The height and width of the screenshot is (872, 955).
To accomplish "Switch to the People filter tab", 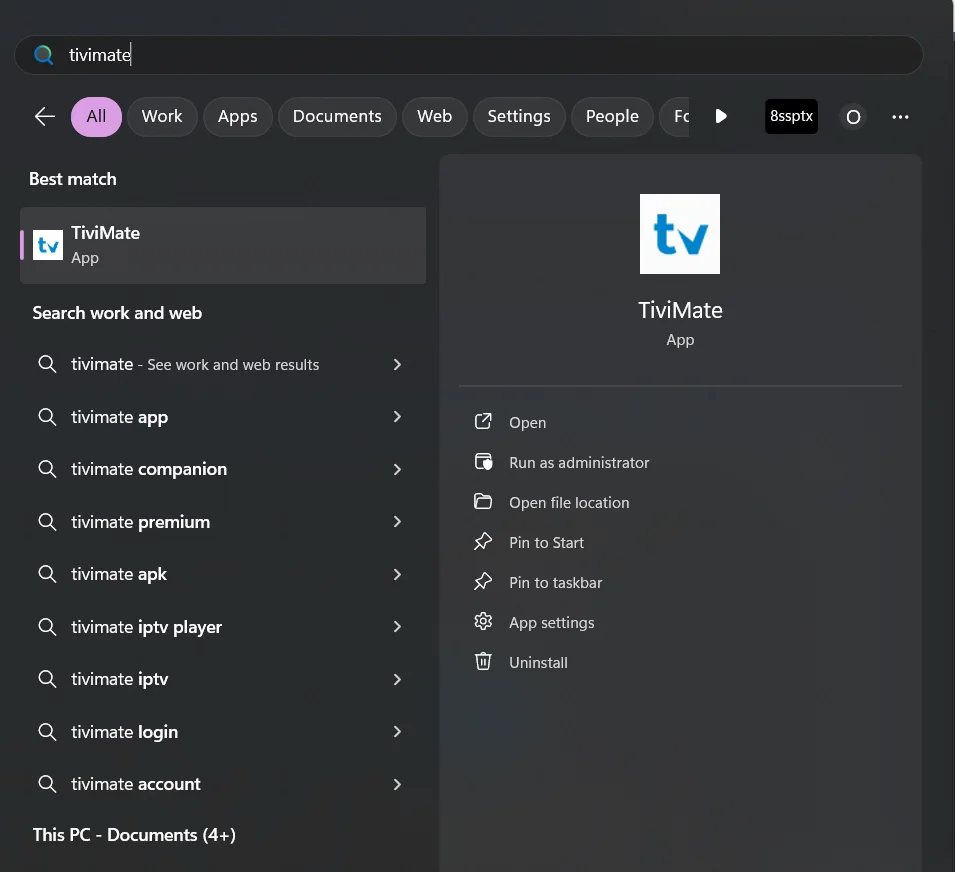I will pyautogui.click(x=612, y=116).
